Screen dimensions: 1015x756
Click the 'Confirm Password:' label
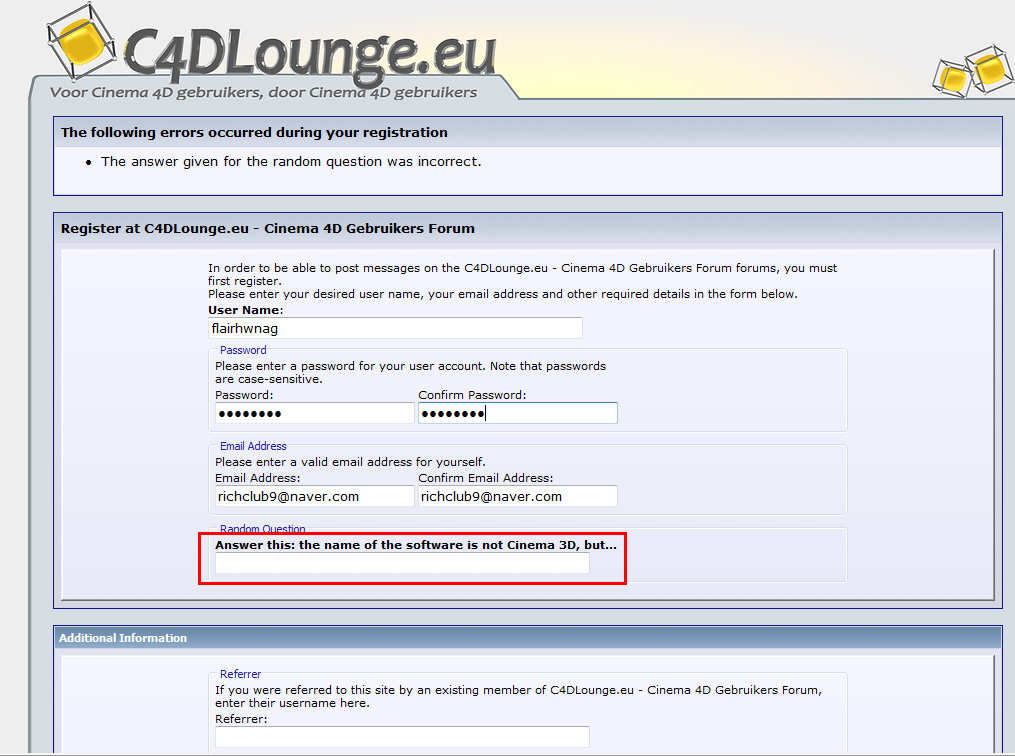coord(472,395)
